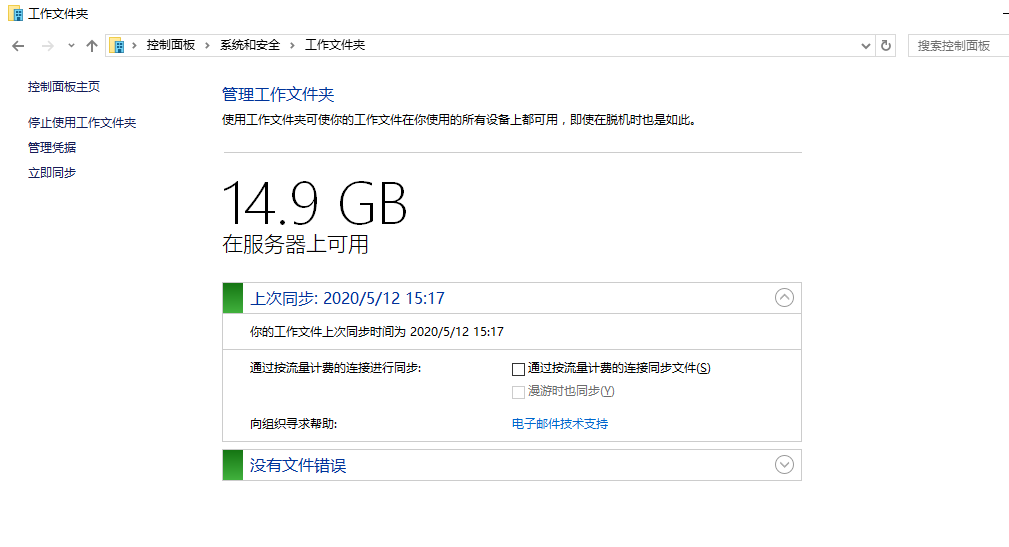The height and width of the screenshot is (547, 1009).
Task: Click green status block beside 上次同步
Action: point(233,298)
